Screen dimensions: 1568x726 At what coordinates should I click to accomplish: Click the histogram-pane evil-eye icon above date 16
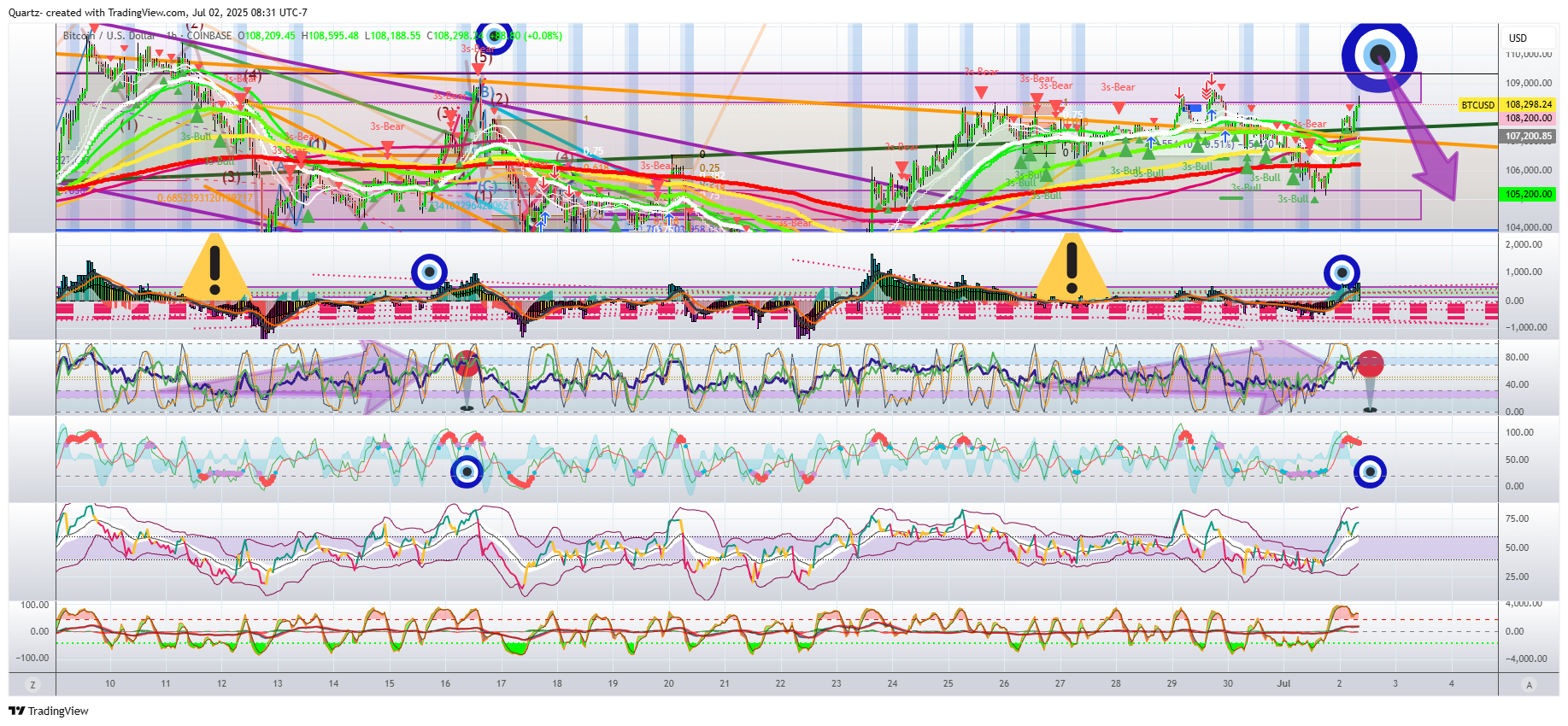(x=429, y=272)
